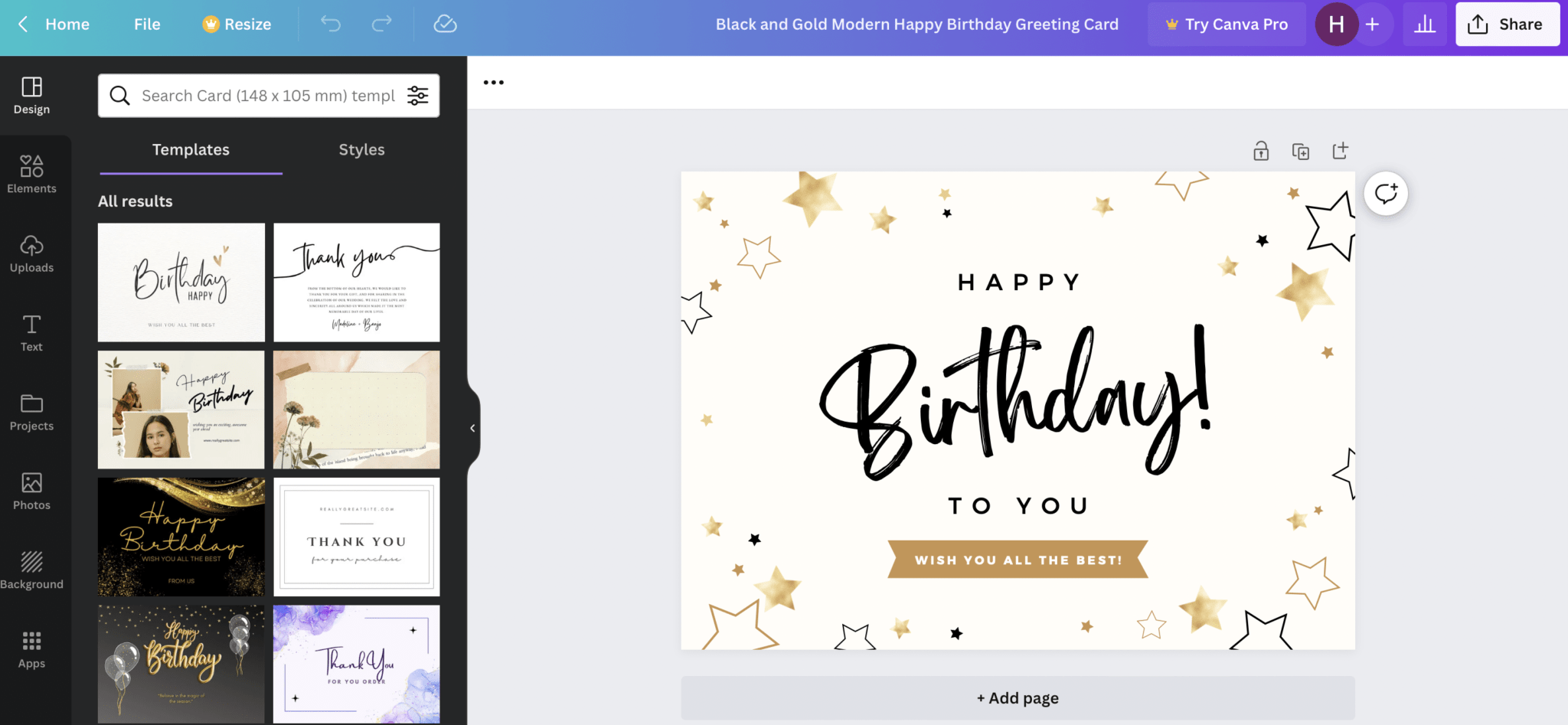Click the Share button

point(1507,24)
